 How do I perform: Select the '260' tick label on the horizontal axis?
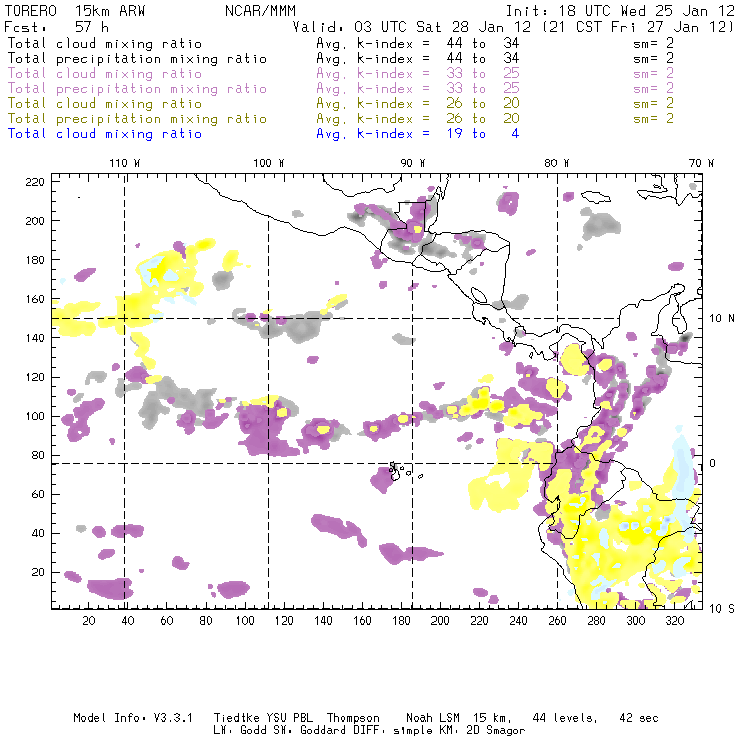557,621
